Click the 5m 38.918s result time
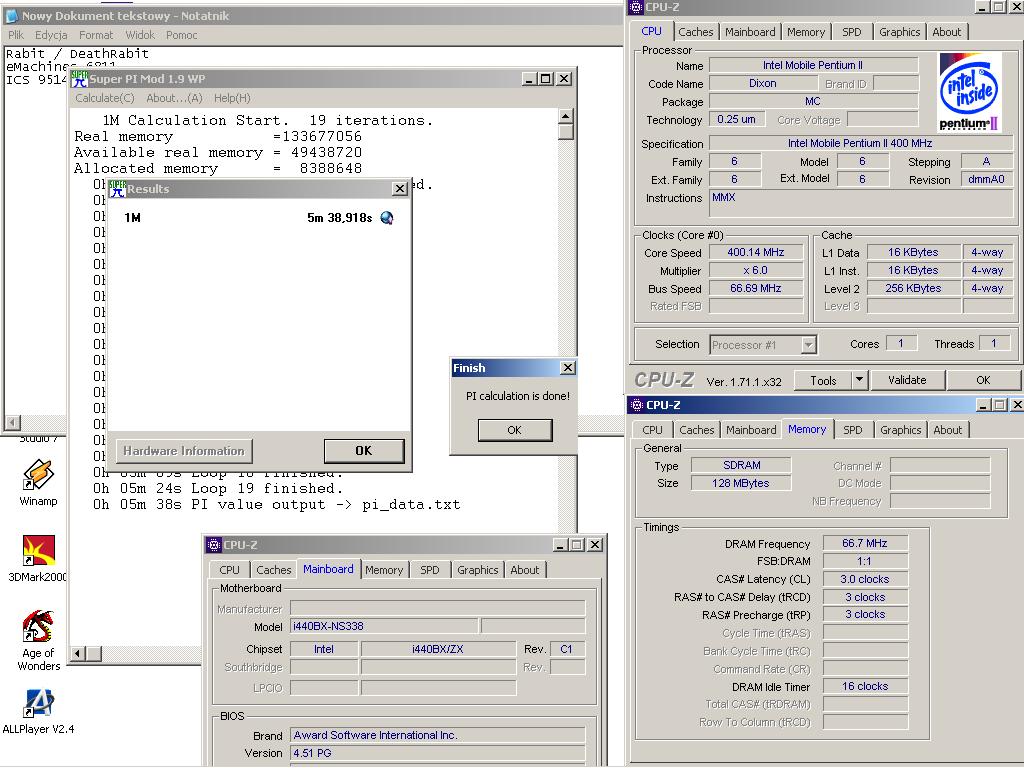1024x768 pixels. tap(340, 217)
